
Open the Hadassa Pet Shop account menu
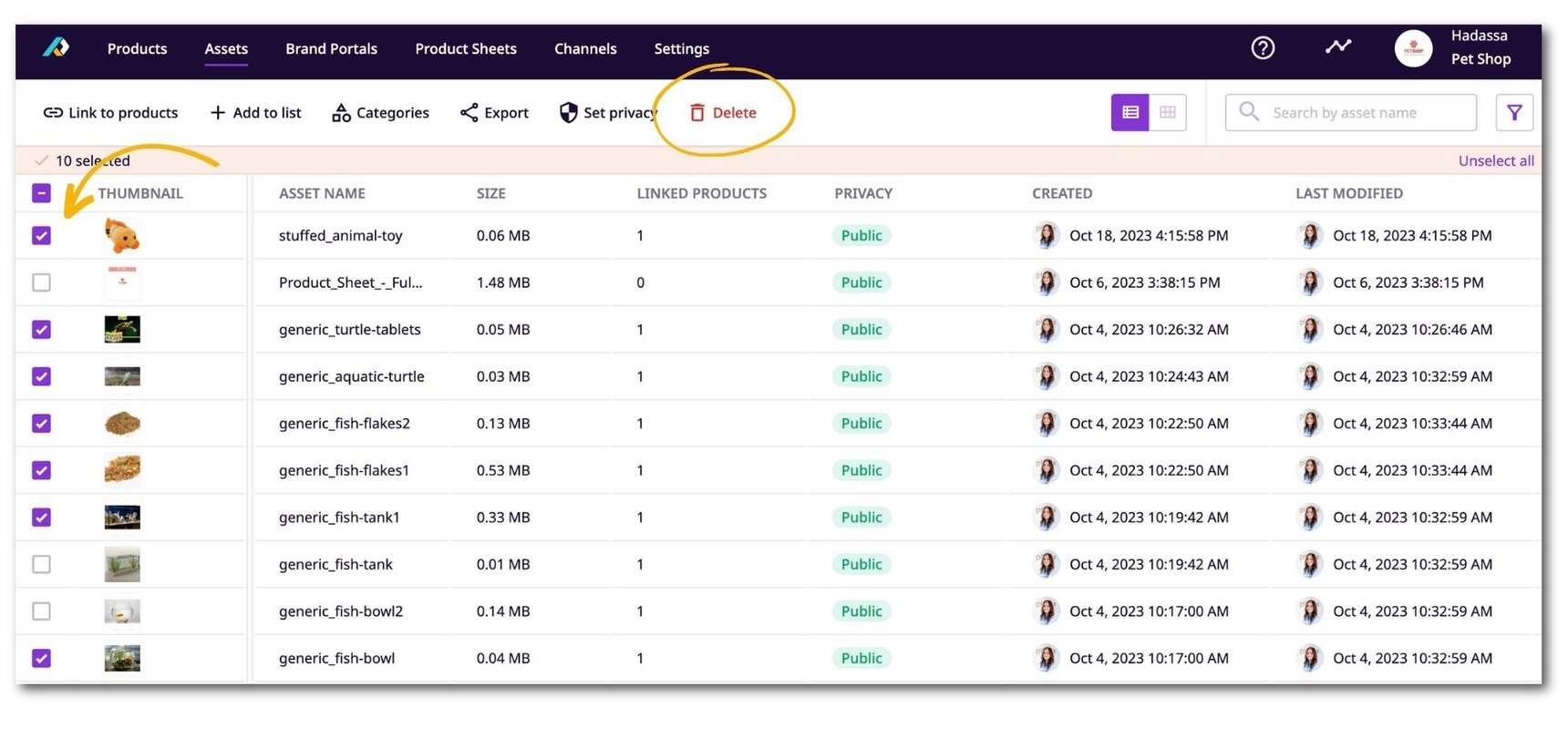tap(1454, 47)
